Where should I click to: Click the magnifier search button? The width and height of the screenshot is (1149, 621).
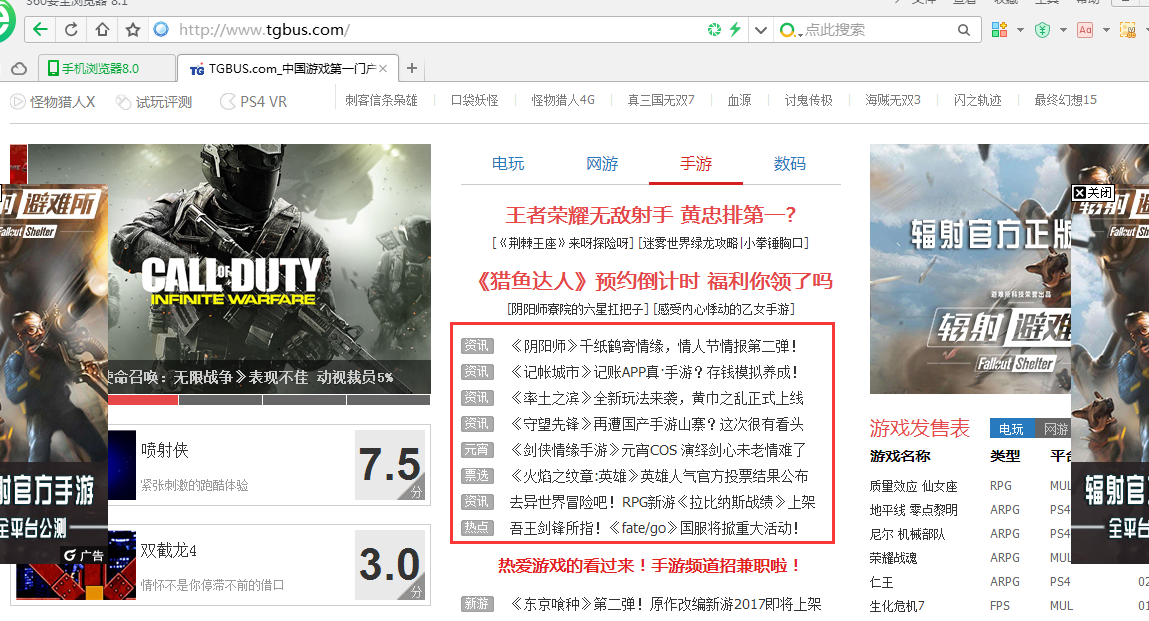[x=964, y=30]
